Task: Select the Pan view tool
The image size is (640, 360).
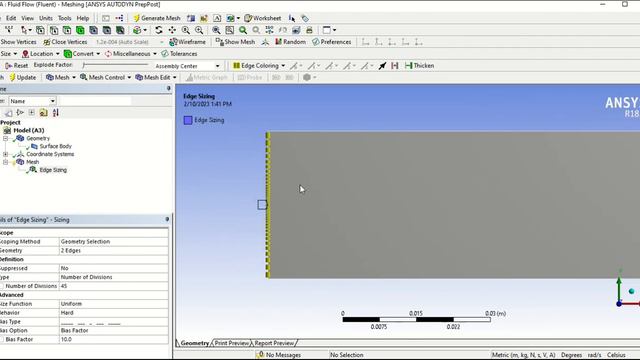Action: coord(172,30)
